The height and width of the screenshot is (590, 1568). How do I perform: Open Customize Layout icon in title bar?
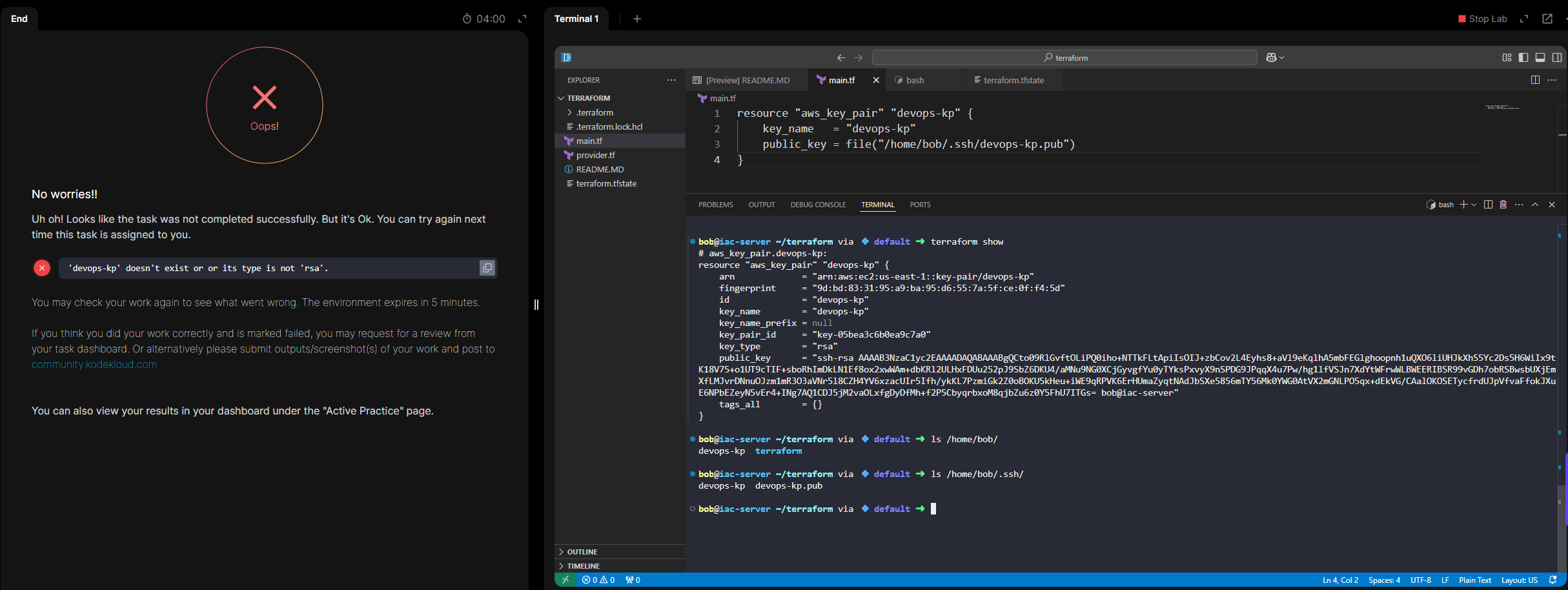1507,57
